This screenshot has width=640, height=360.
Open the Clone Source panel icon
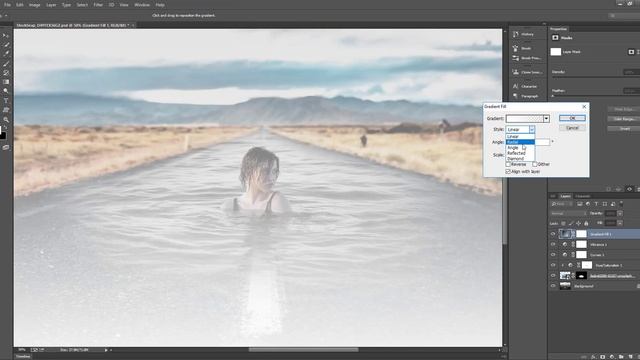pos(516,72)
